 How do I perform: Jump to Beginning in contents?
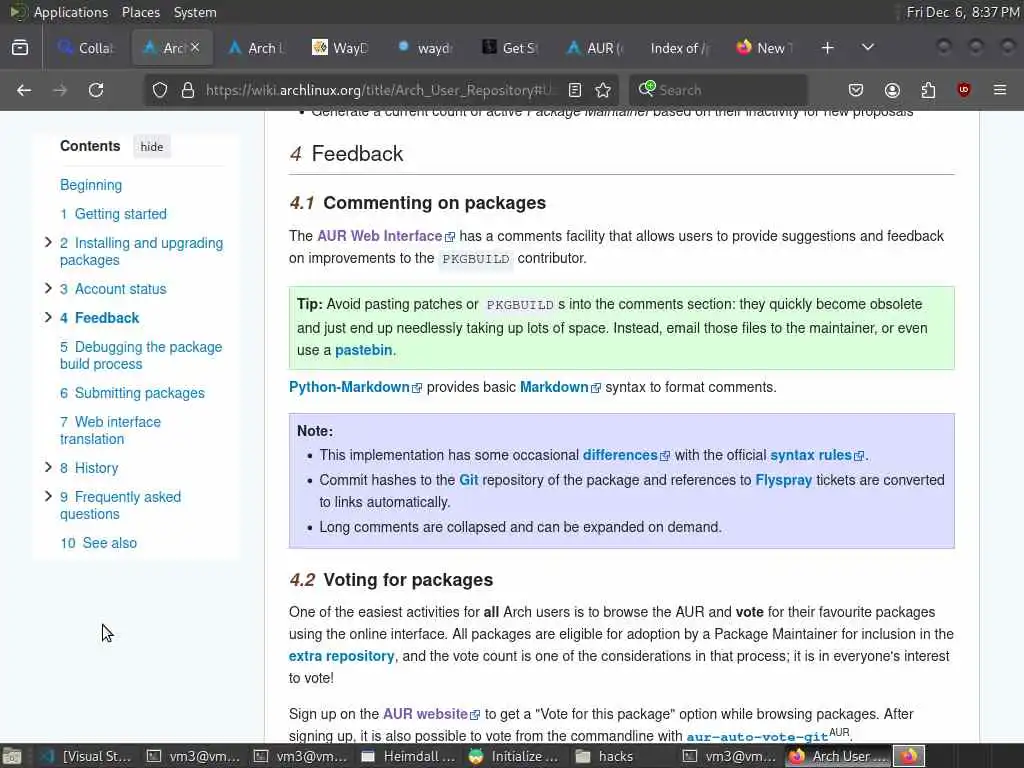point(91,185)
